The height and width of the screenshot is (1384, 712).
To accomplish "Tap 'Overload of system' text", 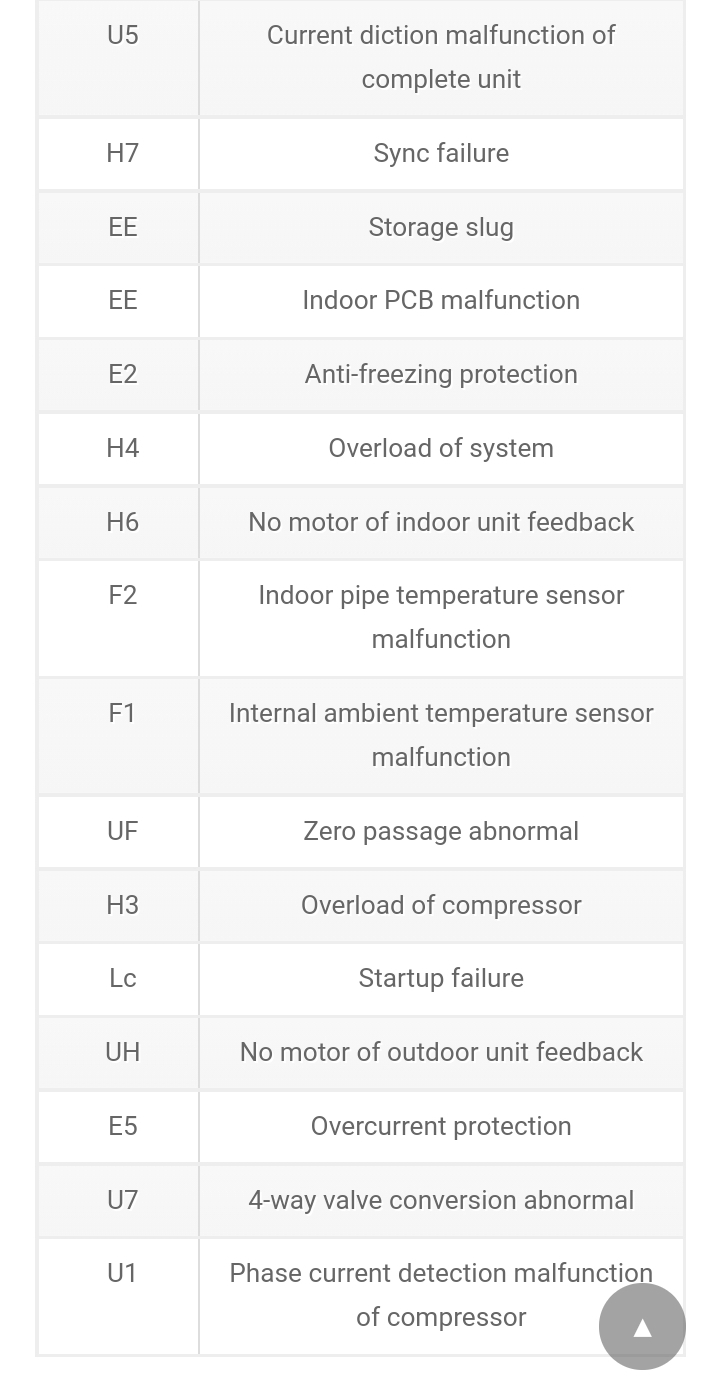I will coord(441,448).
